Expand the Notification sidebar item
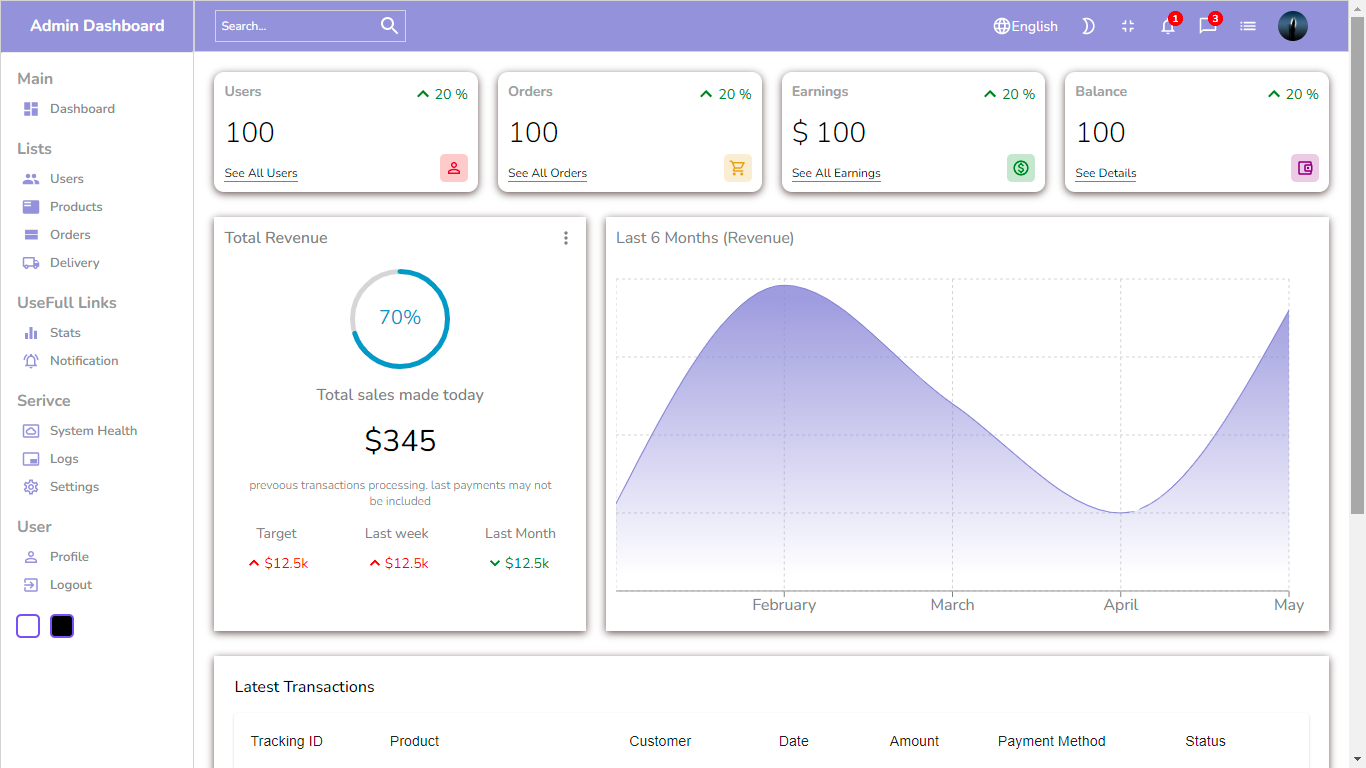The image size is (1366, 768). coord(84,360)
